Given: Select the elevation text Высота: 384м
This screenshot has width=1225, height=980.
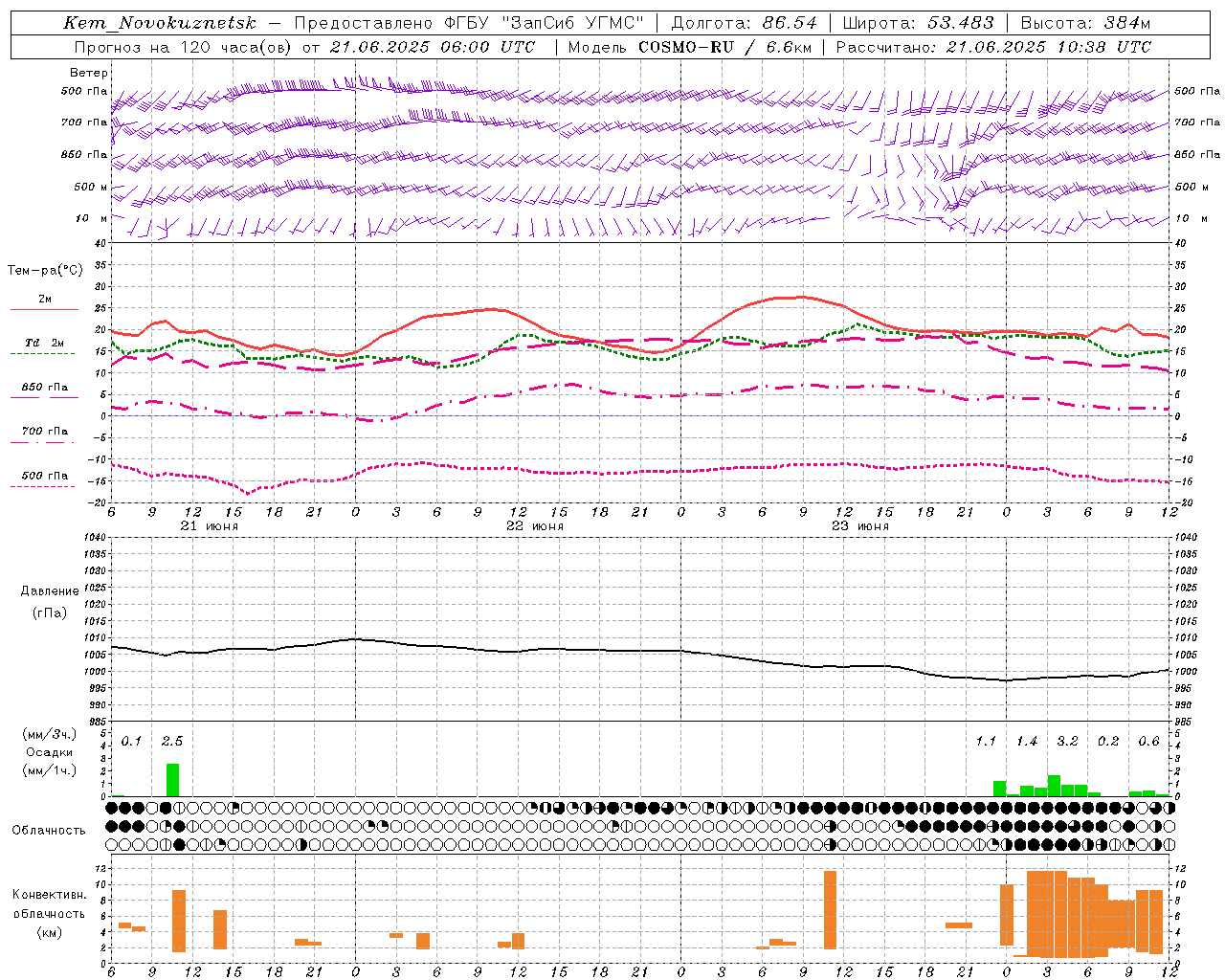Looking at the screenshot, I should (1085, 23).
